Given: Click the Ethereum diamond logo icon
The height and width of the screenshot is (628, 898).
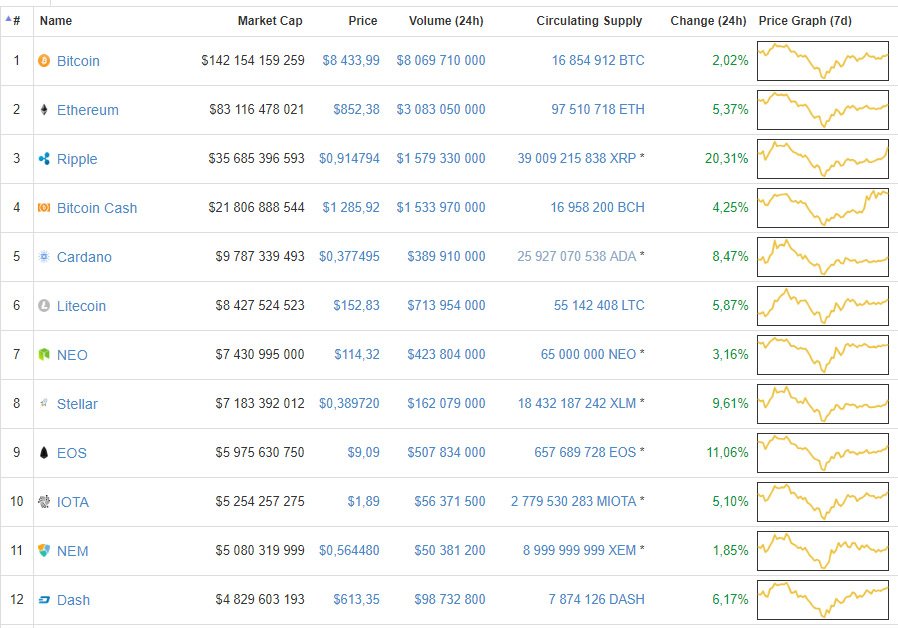Looking at the screenshot, I should [44, 109].
